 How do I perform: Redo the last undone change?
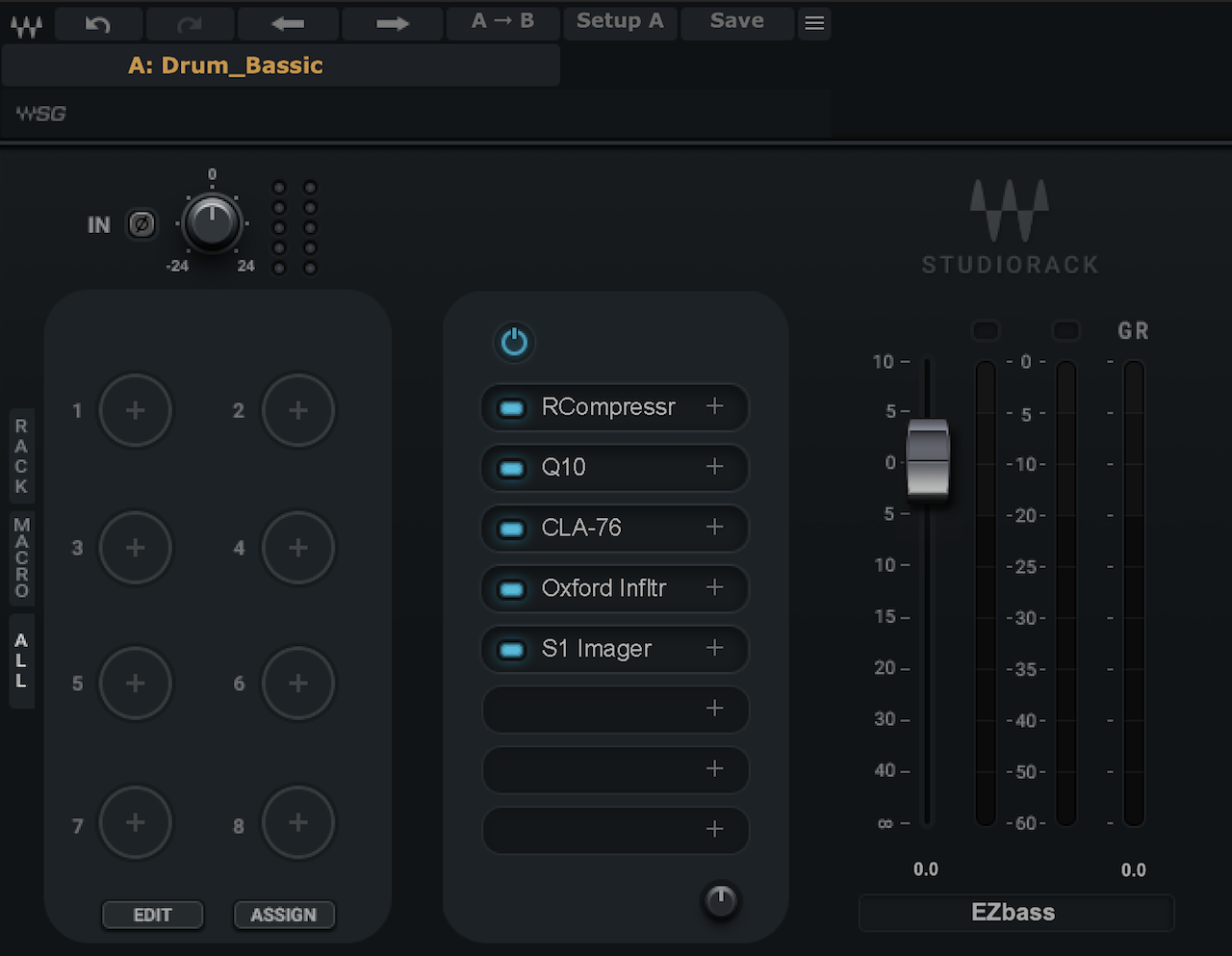(x=190, y=24)
